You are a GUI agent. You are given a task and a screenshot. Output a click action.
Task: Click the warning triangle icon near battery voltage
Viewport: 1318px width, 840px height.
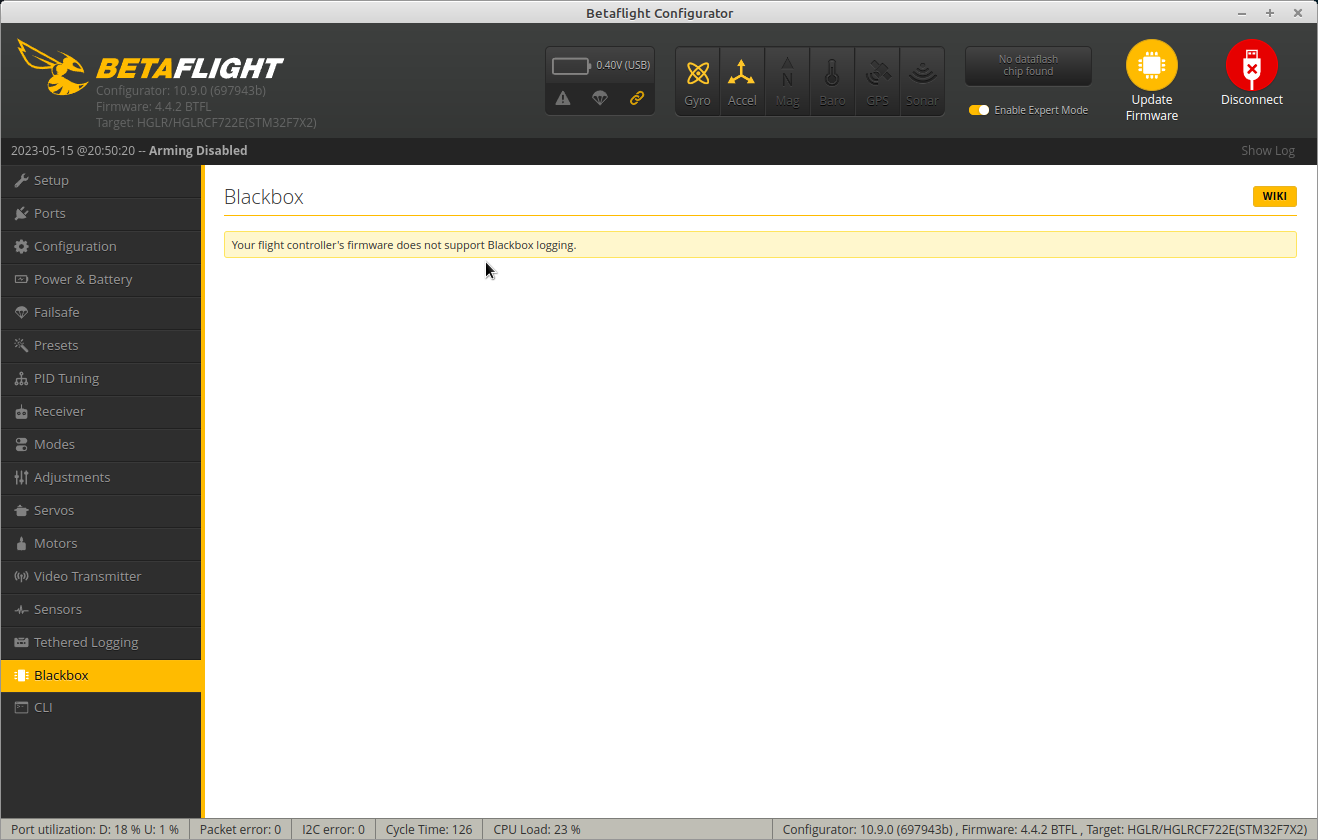pyautogui.click(x=563, y=98)
